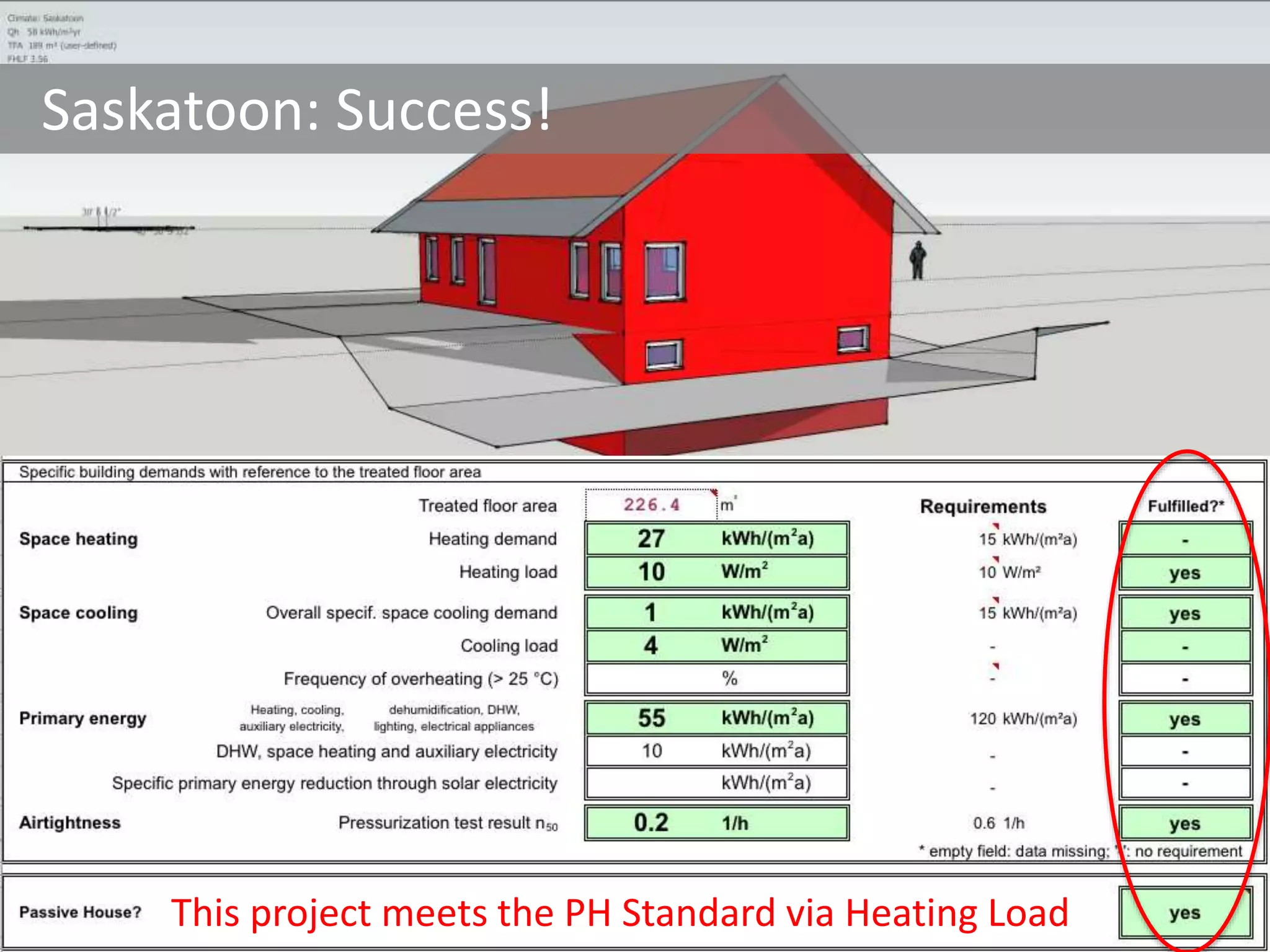Select the human scale figure beside the house
1270x952 pixels.
[918, 260]
